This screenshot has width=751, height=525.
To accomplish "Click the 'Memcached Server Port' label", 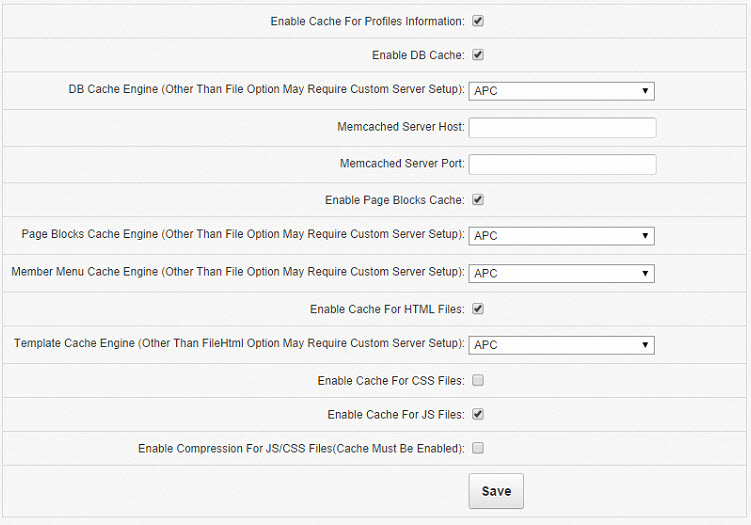I will tap(402, 164).
